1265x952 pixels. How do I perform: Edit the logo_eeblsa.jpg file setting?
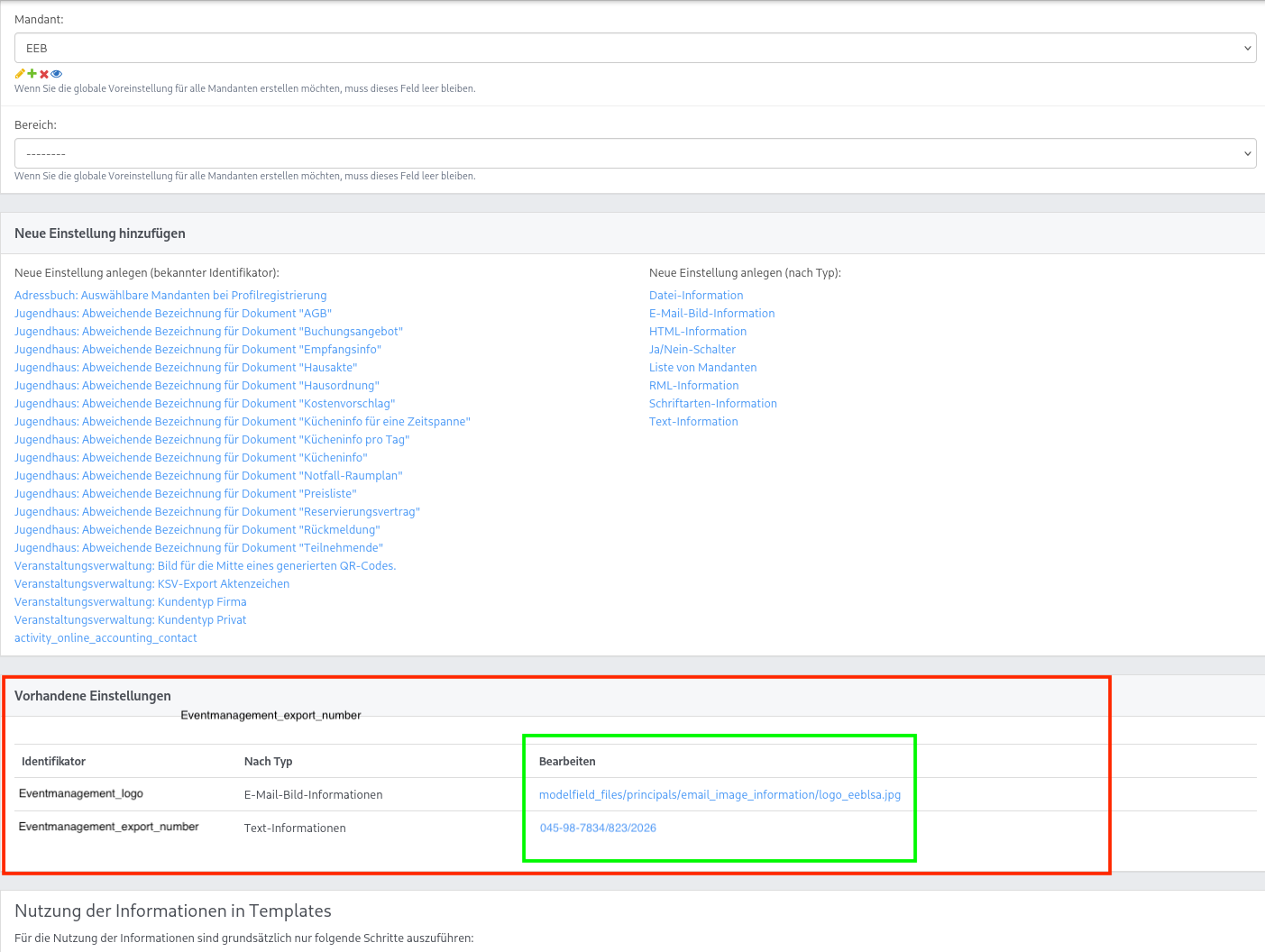pos(720,795)
